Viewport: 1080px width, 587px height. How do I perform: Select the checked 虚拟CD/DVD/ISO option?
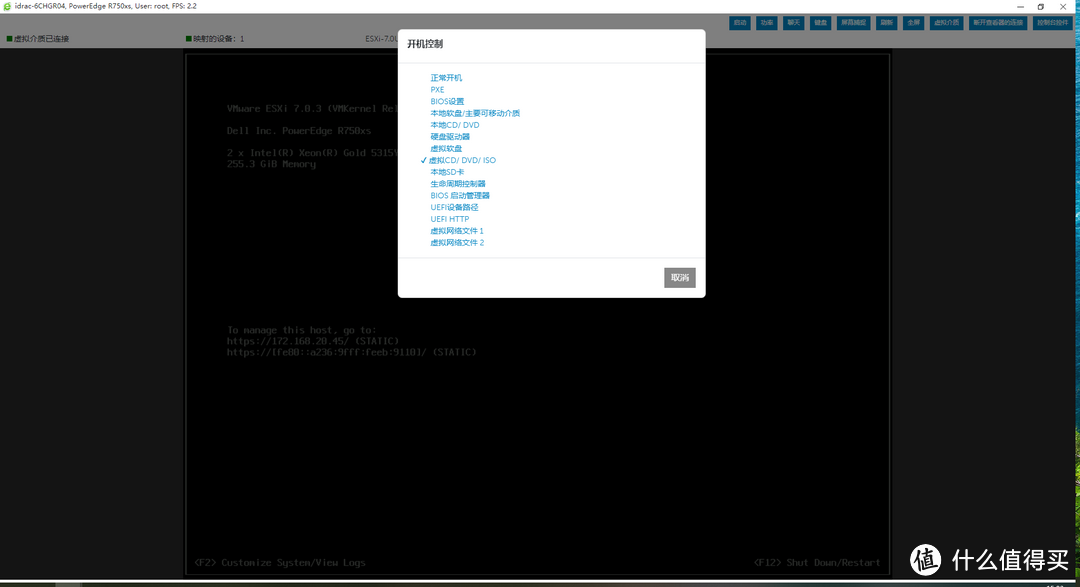click(x=462, y=160)
